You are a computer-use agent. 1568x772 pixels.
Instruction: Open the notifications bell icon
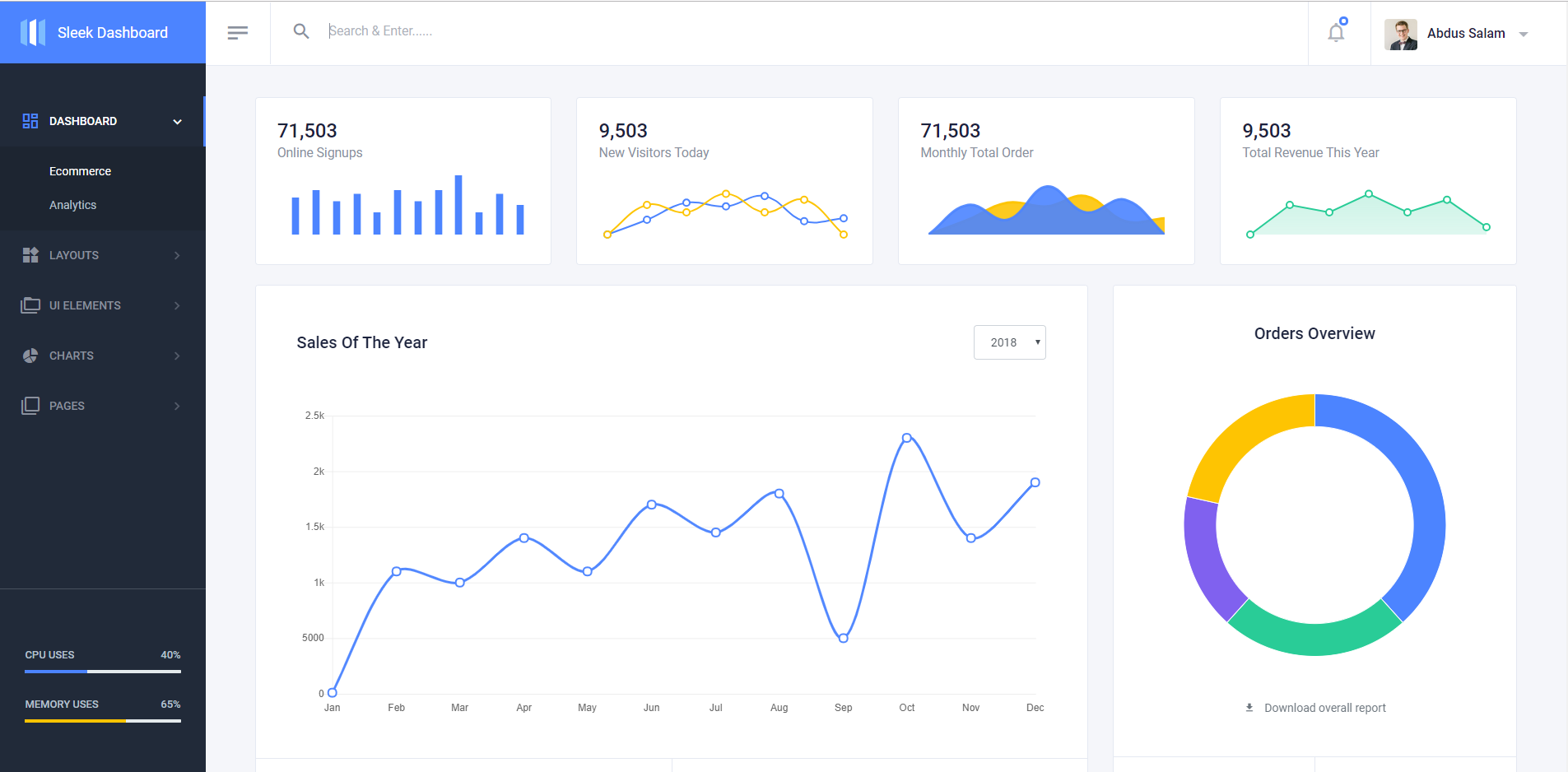click(x=1336, y=33)
